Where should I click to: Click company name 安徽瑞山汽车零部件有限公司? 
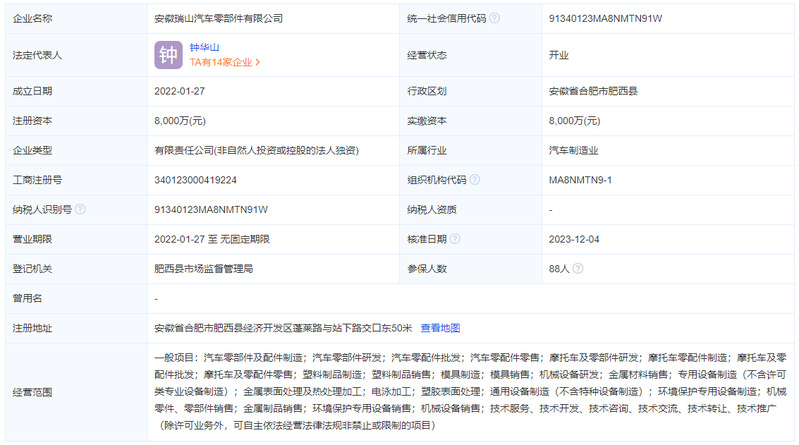[x=219, y=18]
